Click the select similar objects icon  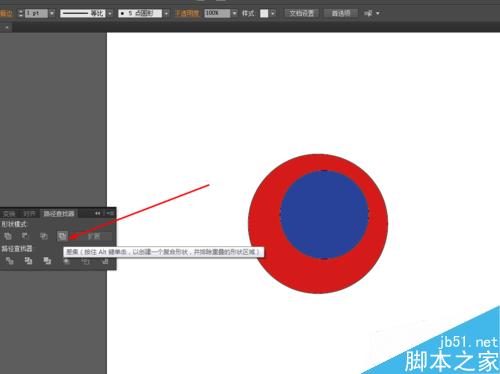pos(368,13)
